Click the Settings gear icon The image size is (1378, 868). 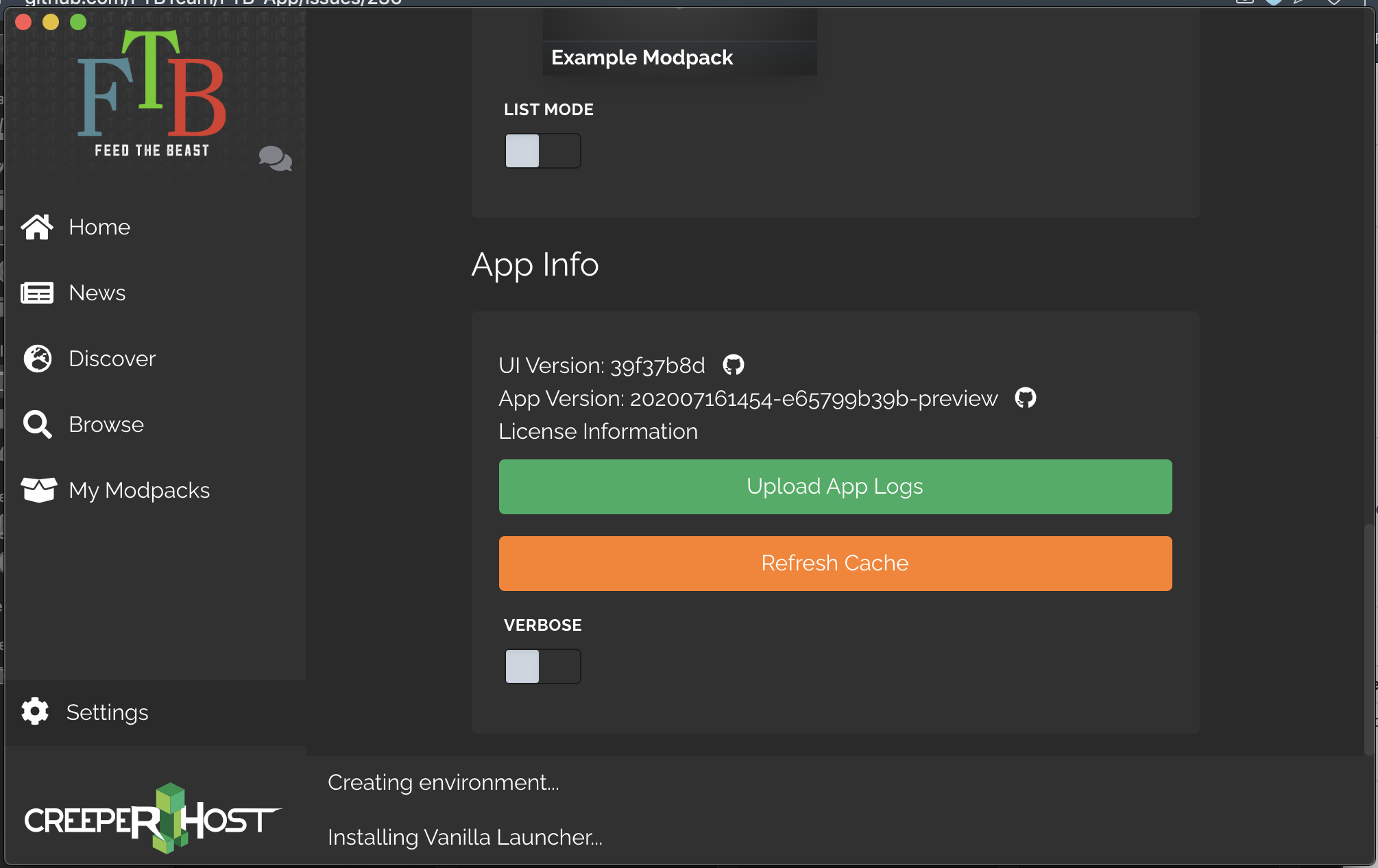click(x=35, y=712)
